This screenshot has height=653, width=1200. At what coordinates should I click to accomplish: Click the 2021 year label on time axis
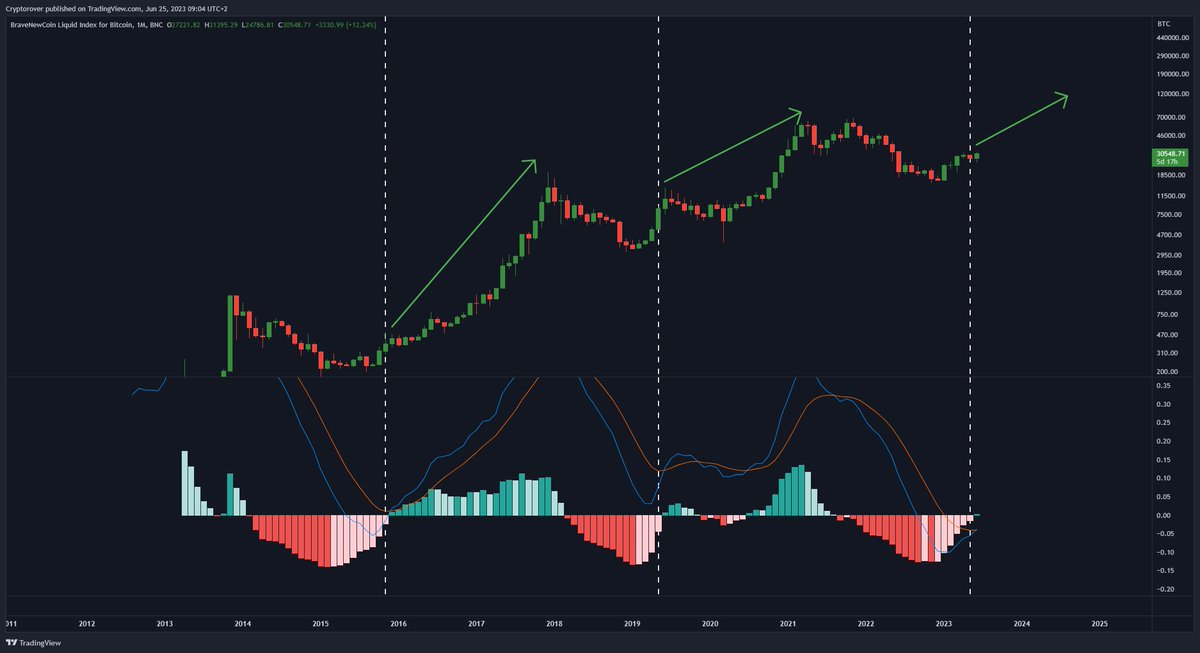788,623
